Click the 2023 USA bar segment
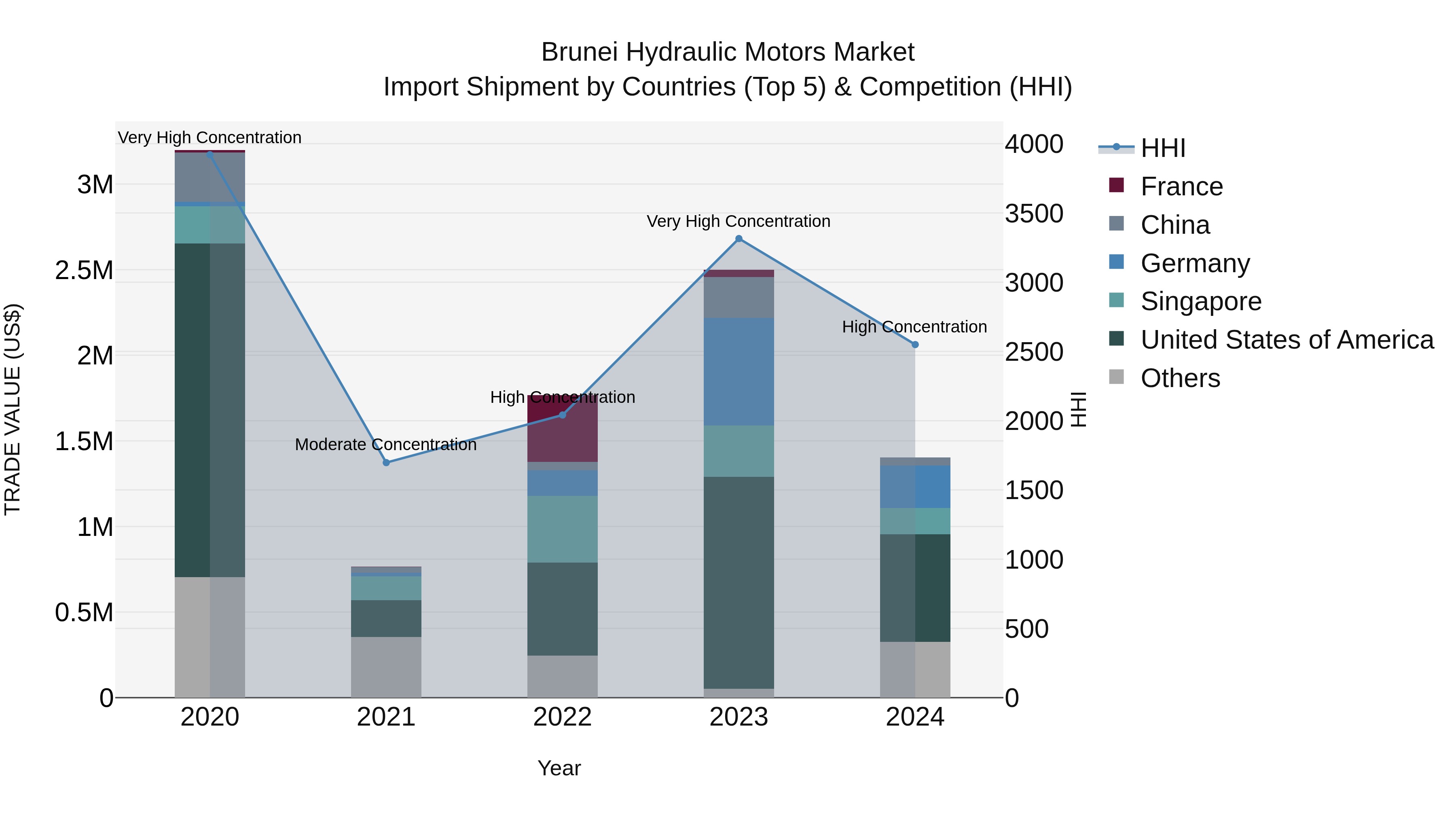 pyautogui.click(x=739, y=583)
